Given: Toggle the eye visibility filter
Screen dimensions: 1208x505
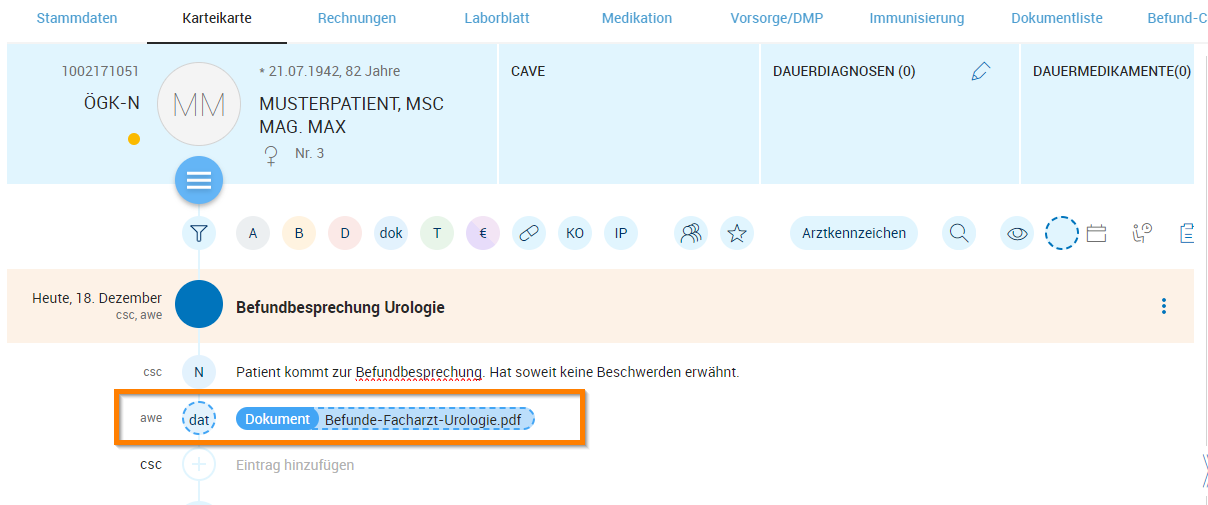Looking at the screenshot, I should pos(1017,234).
